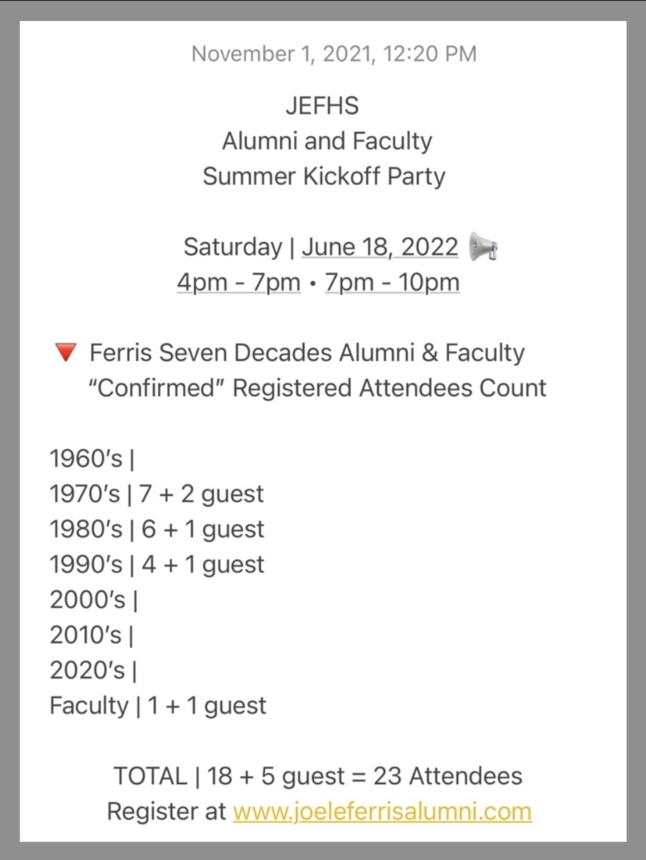Click the note timestamp November 1, 2021

(x=334, y=54)
